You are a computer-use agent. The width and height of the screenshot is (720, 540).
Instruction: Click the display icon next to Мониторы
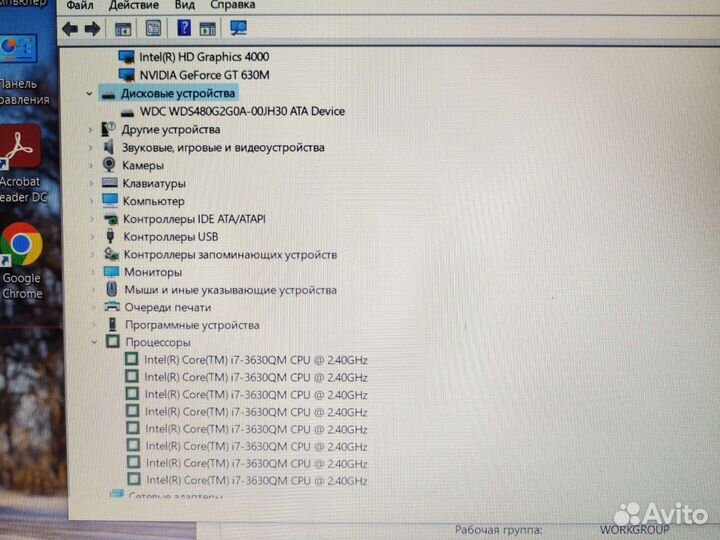point(112,271)
